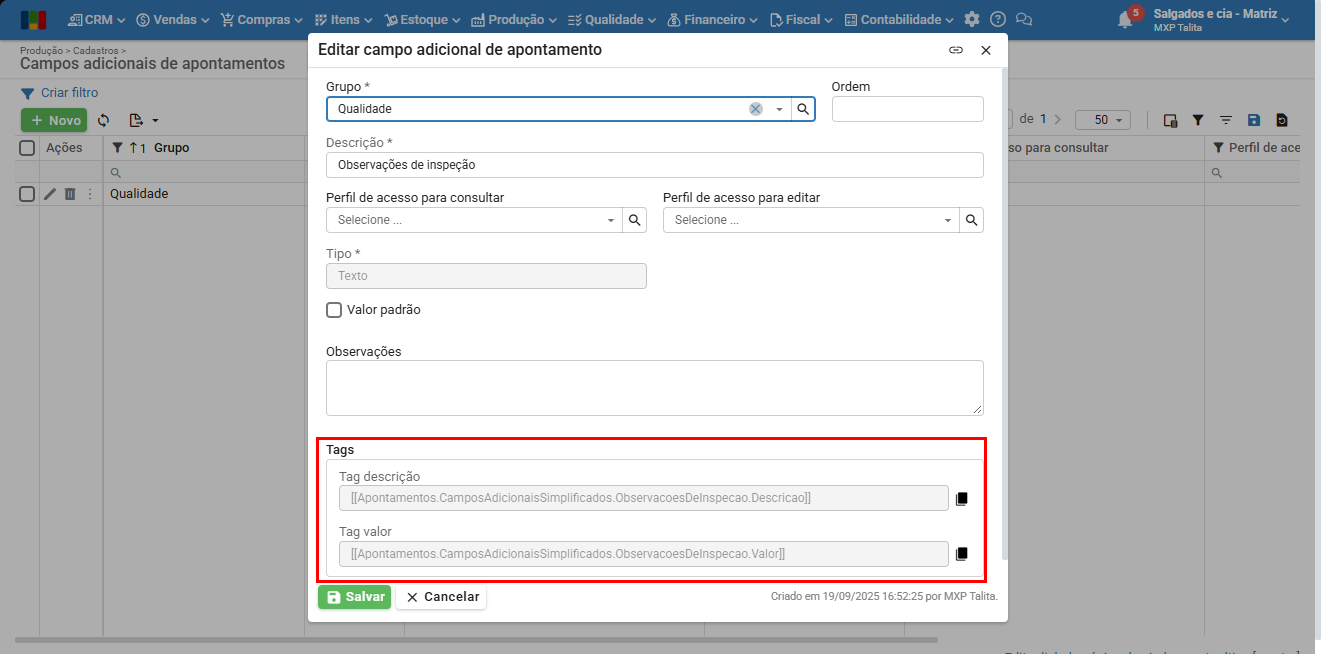Copy the dialog link icon
1321x654 pixels.
pyautogui.click(x=956, y=50)
